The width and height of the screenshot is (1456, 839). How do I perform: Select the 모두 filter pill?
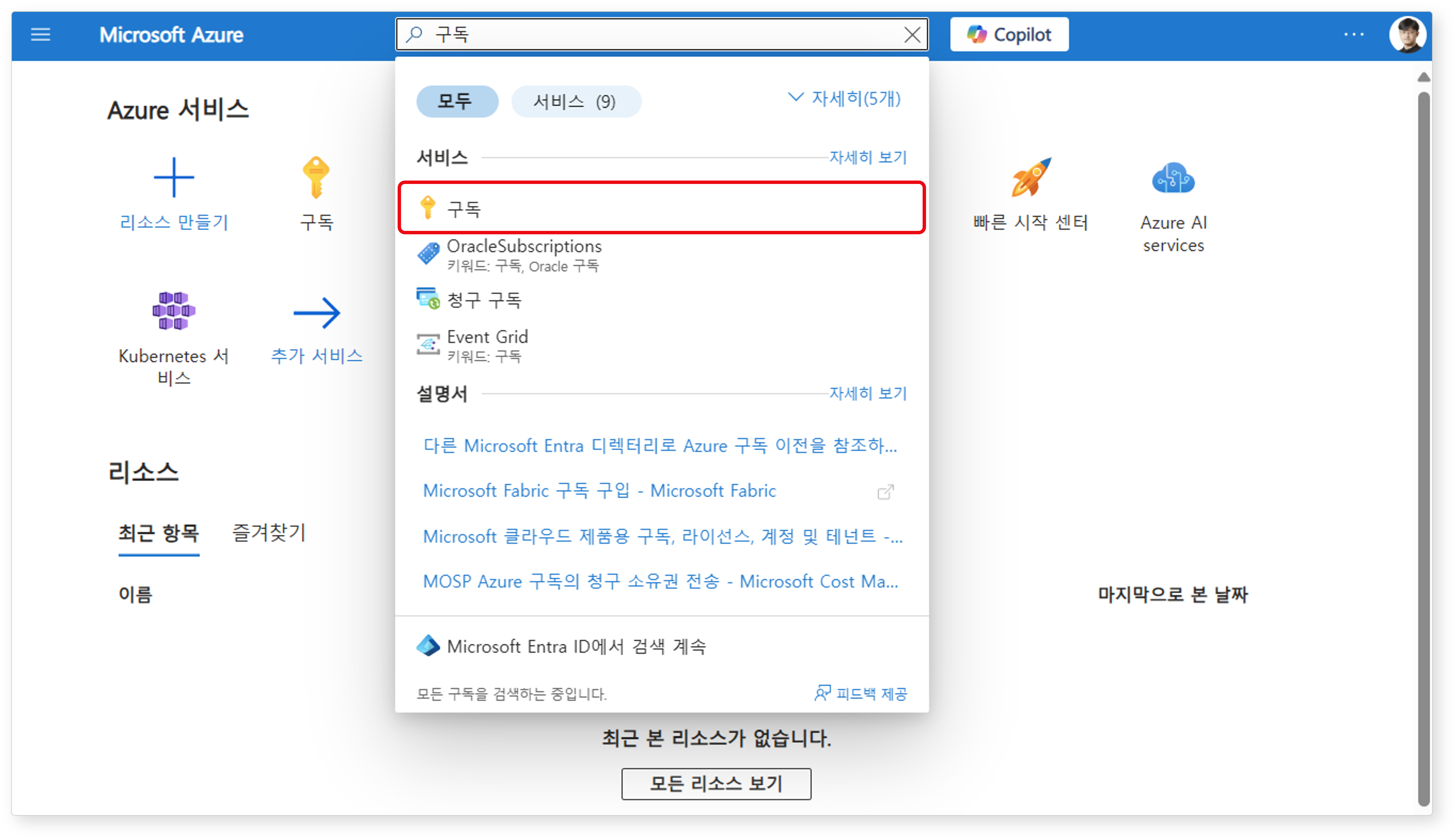click(x=457, y=101)
